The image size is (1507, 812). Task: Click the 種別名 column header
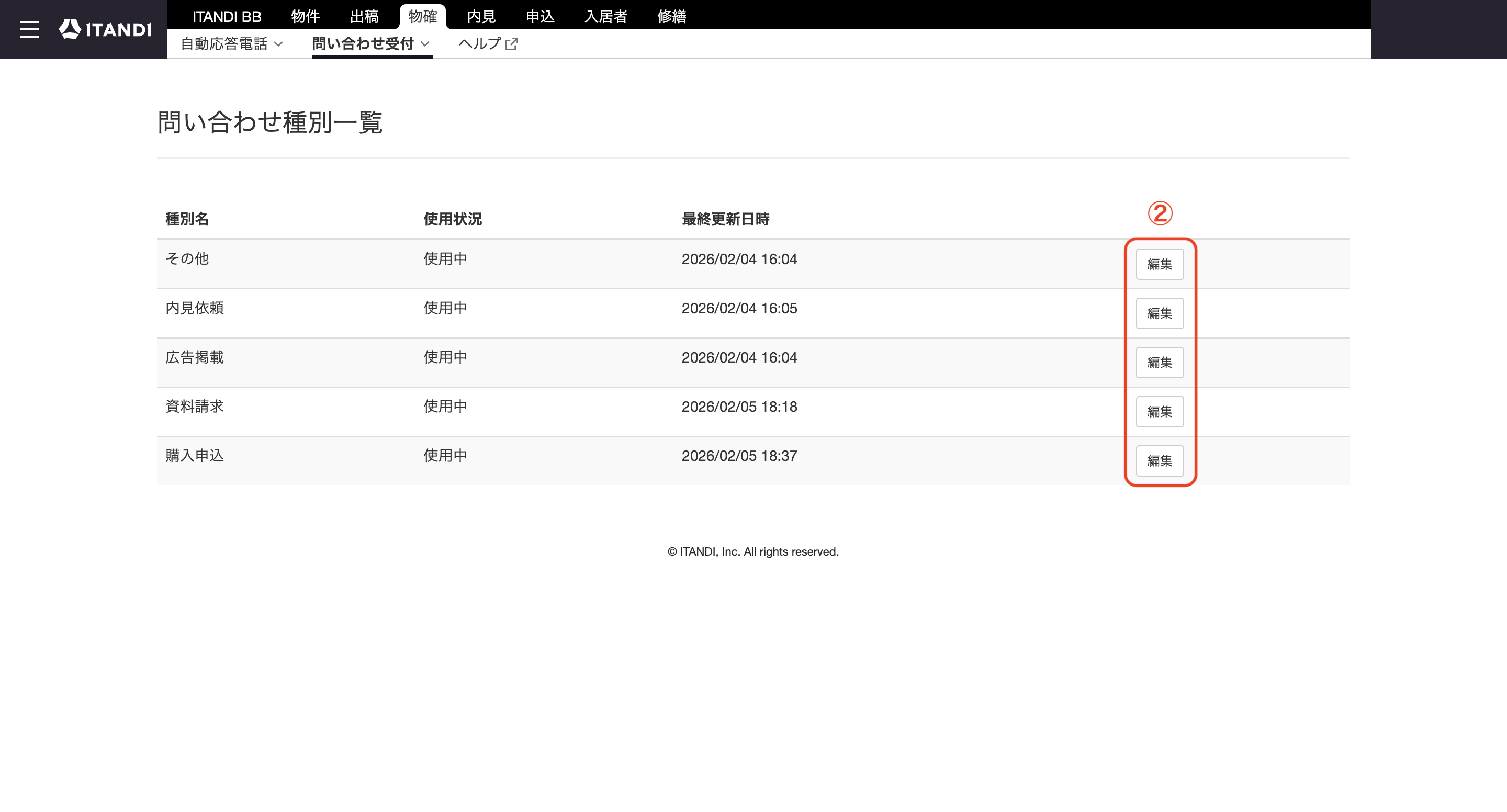coord(187,219)
